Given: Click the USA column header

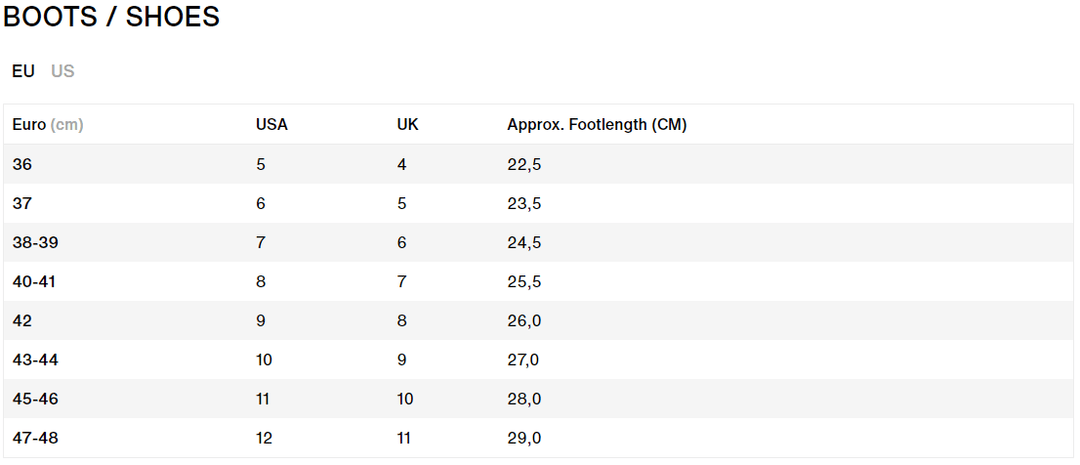Looking at the screenshot, I should pos(271,125).
